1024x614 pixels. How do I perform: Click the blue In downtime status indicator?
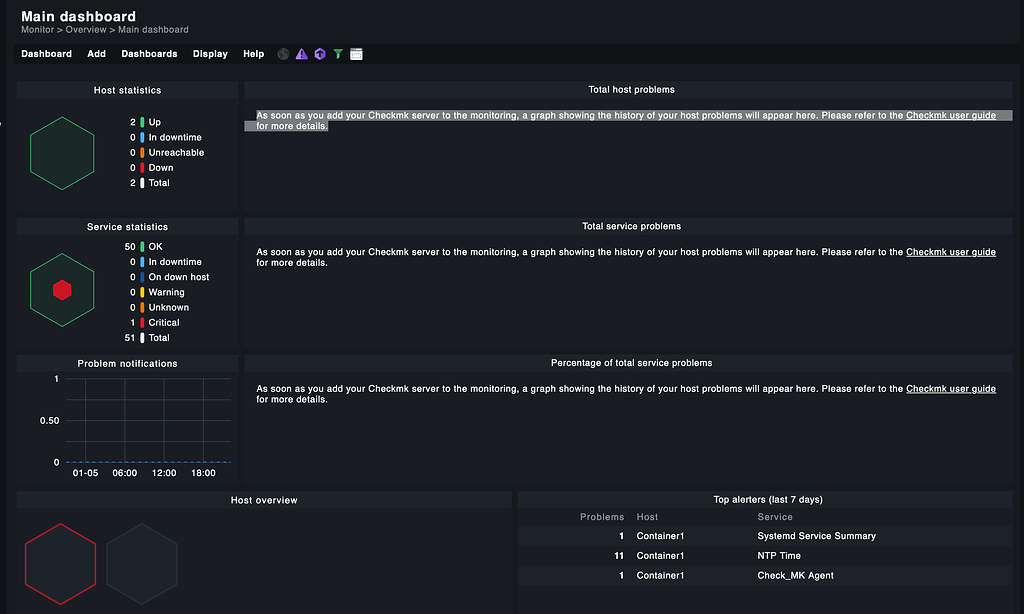[x=140, y=137]
